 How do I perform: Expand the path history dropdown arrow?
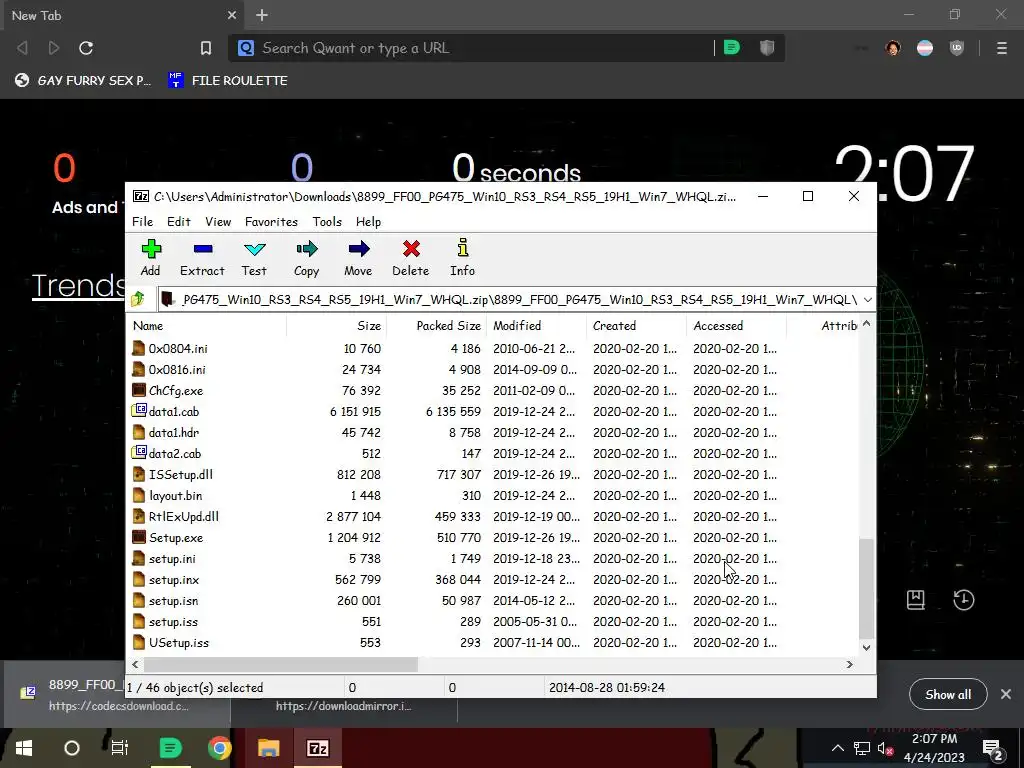[x=867, y=300]
